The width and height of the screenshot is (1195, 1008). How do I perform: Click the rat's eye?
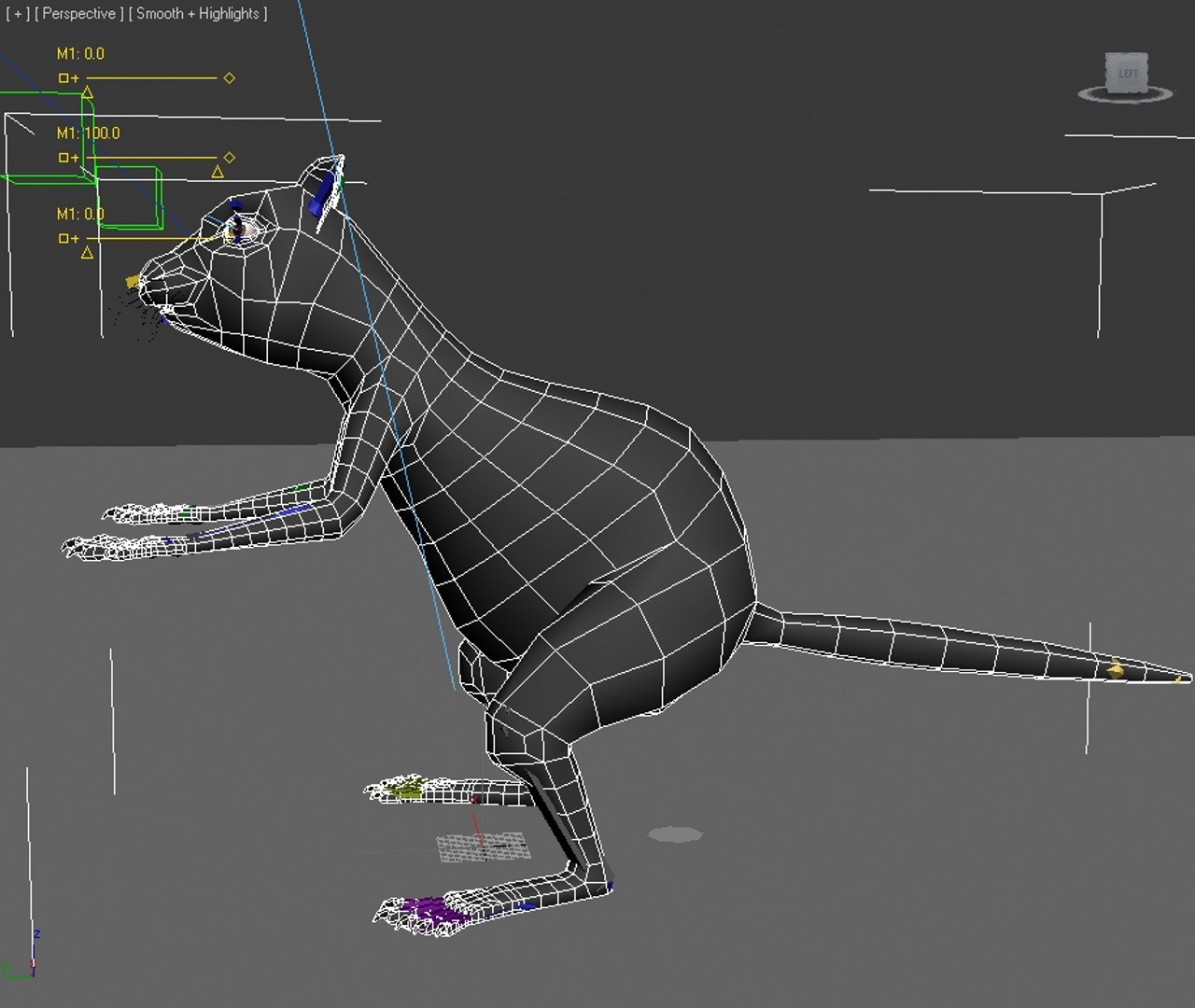tap(240, 229)
